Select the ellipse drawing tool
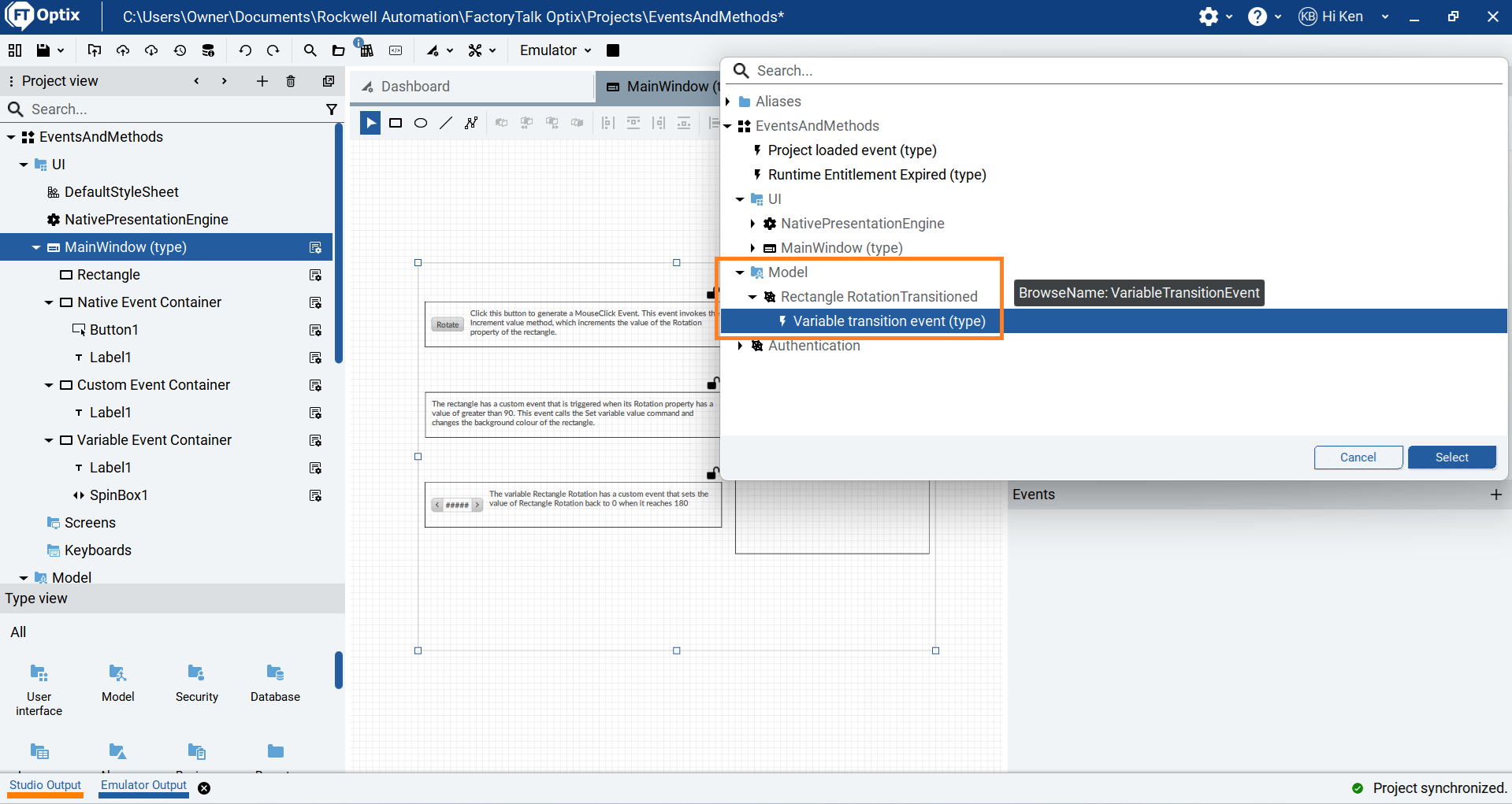The height and width of the screenshot is (804, 1512). (x=421, y=123)
